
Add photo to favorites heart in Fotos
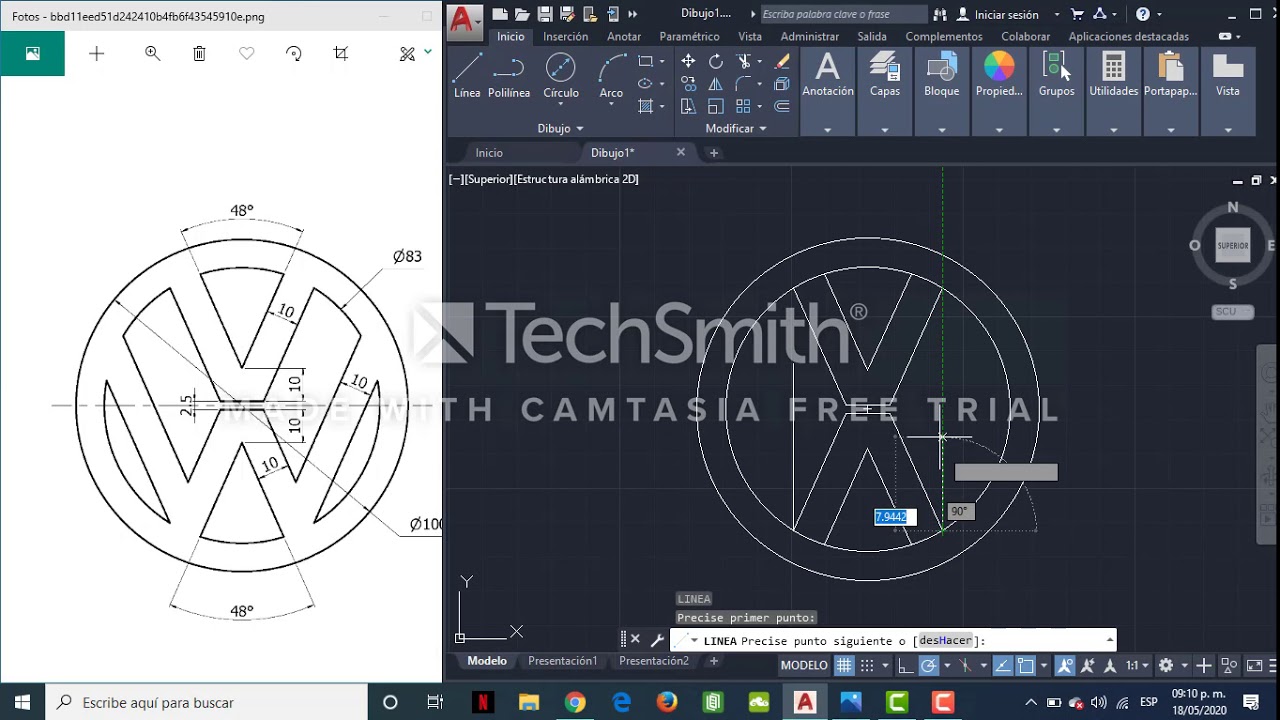246,54
